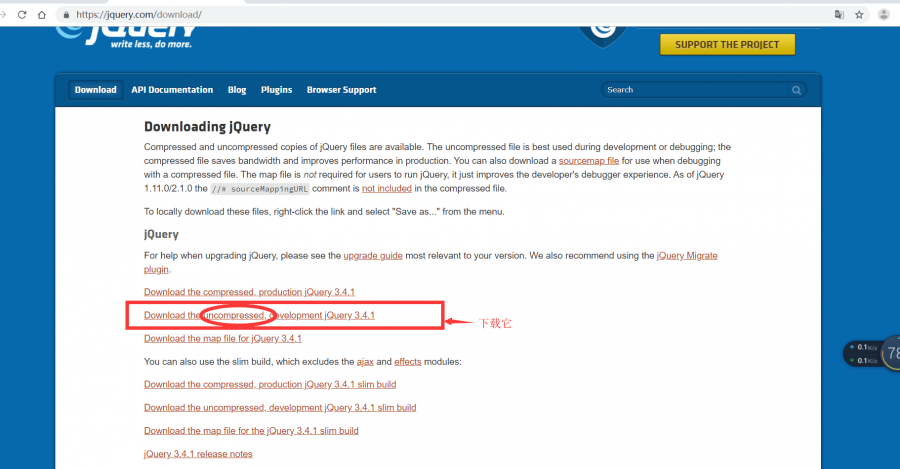Click the SUPPORT THE PROJECT button
Screen dimensions: 900x469
pos(727,45)
